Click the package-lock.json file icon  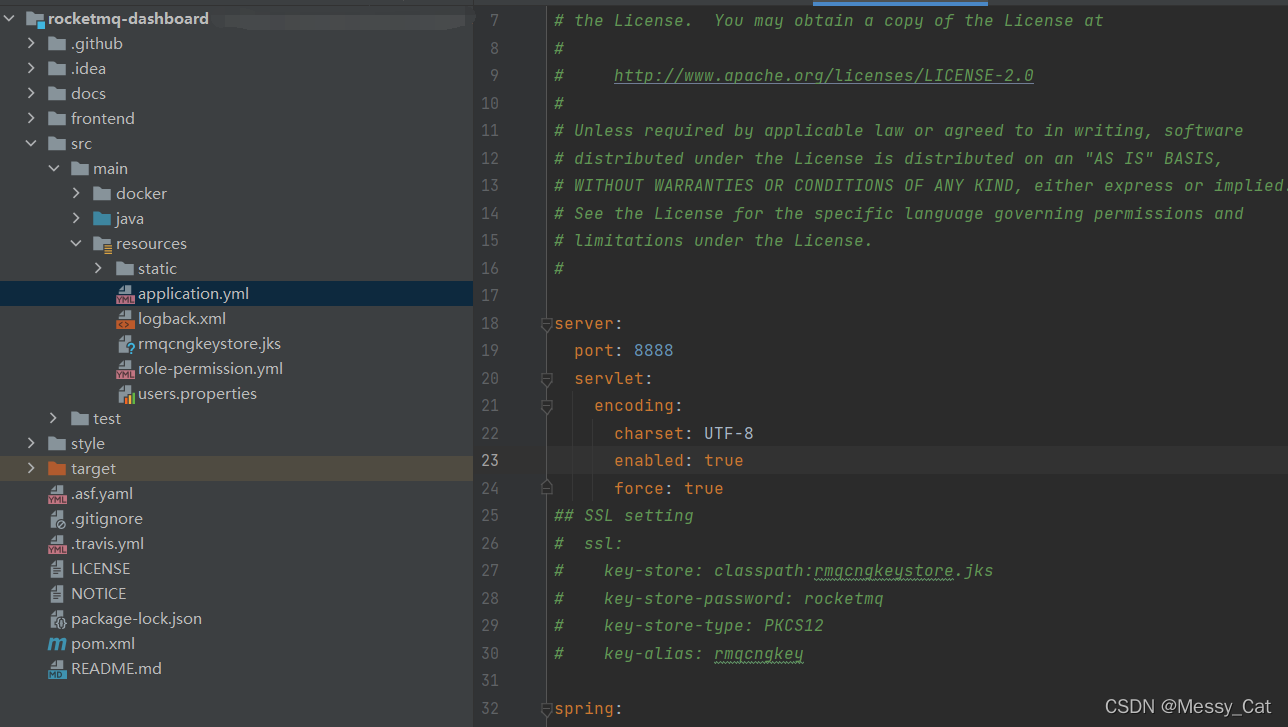58,619
